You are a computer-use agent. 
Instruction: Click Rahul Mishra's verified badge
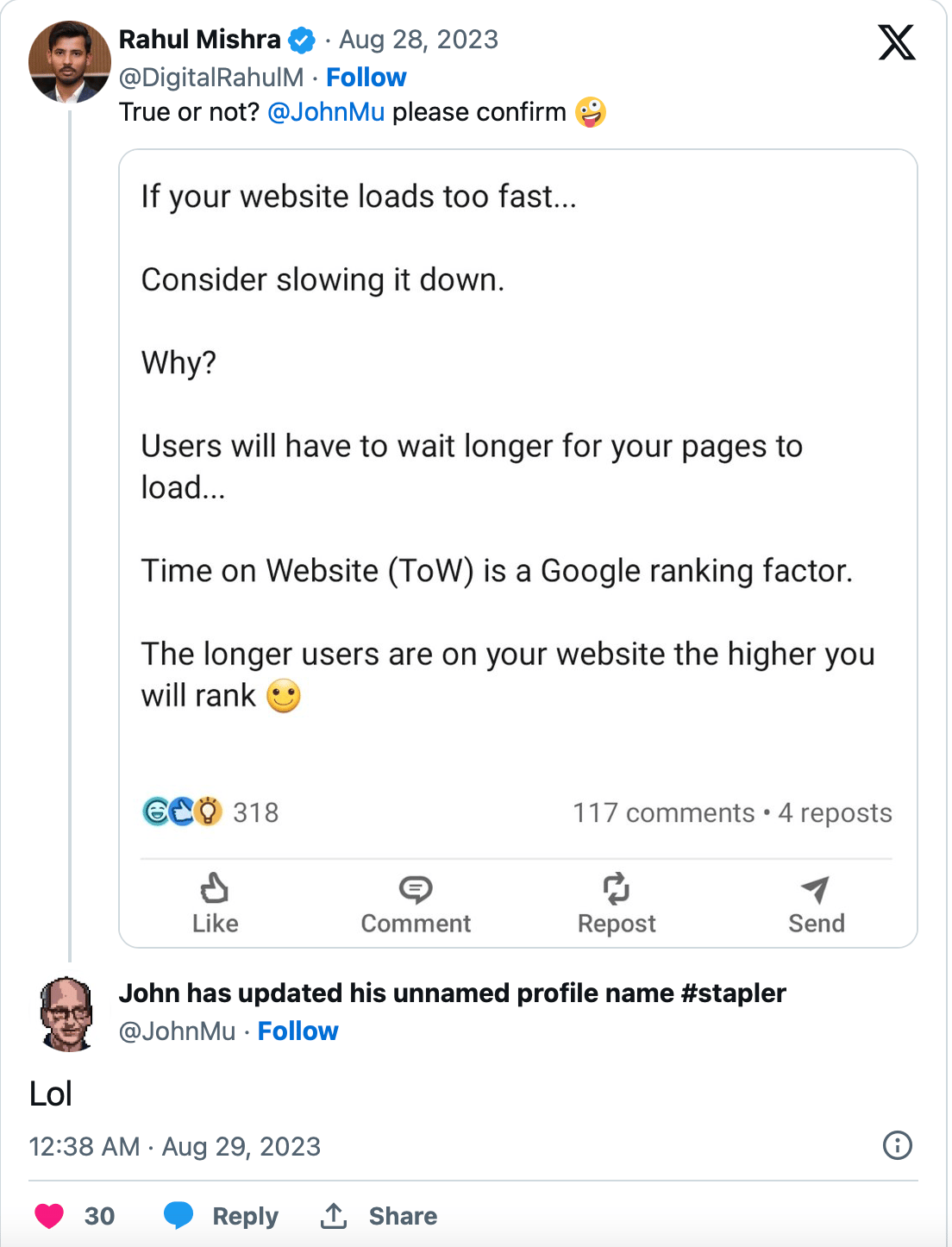tap(301, 40)
